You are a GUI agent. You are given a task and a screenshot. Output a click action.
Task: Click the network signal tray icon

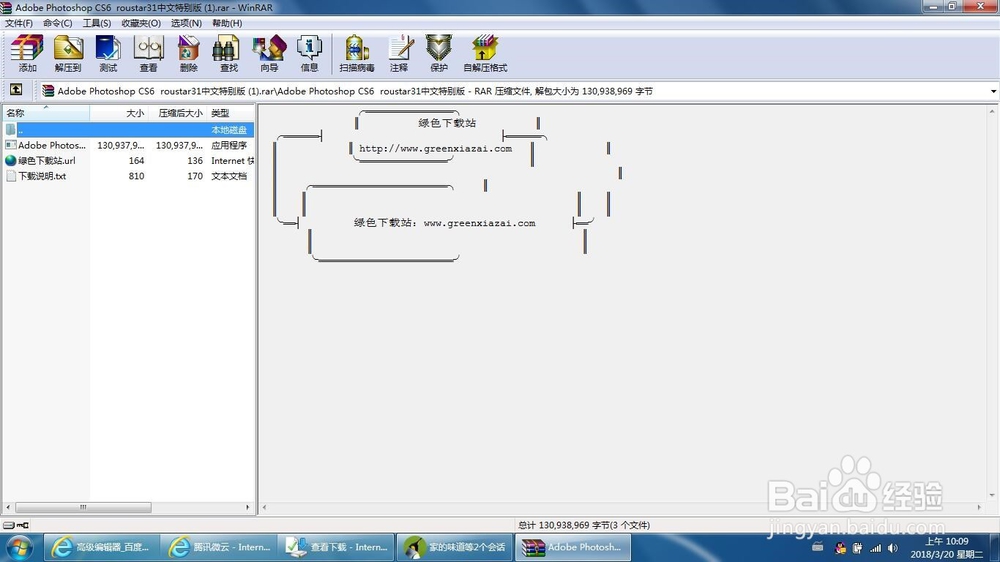coord(876,548)
